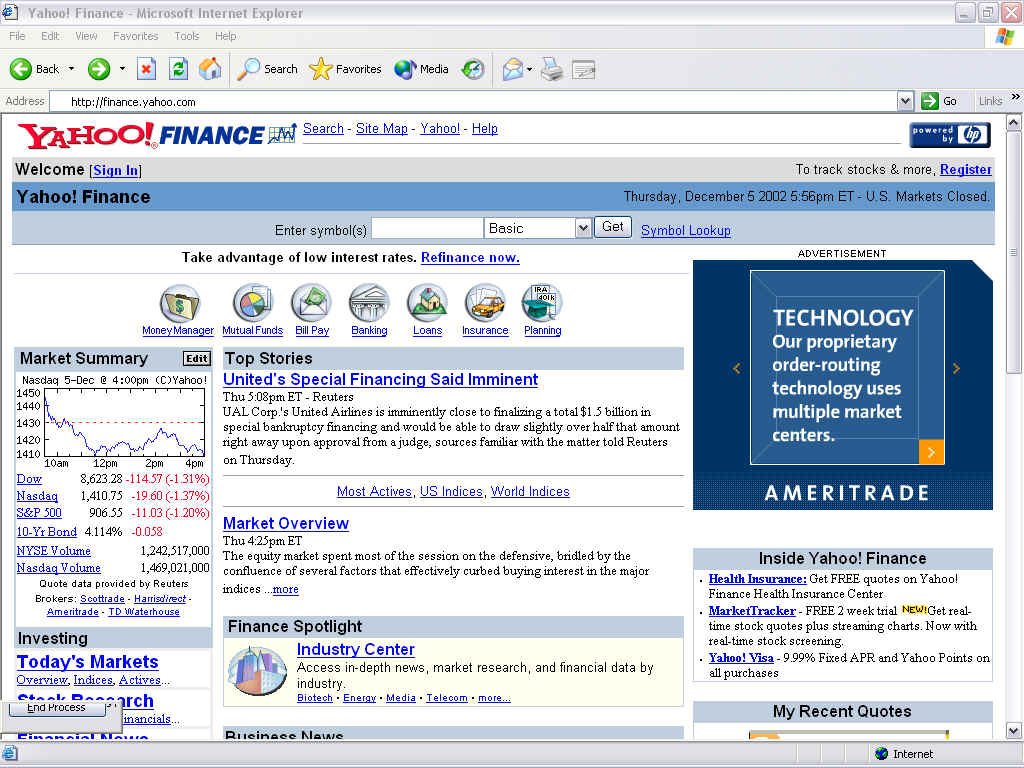Open the Basic quote type dropdown

583,228
